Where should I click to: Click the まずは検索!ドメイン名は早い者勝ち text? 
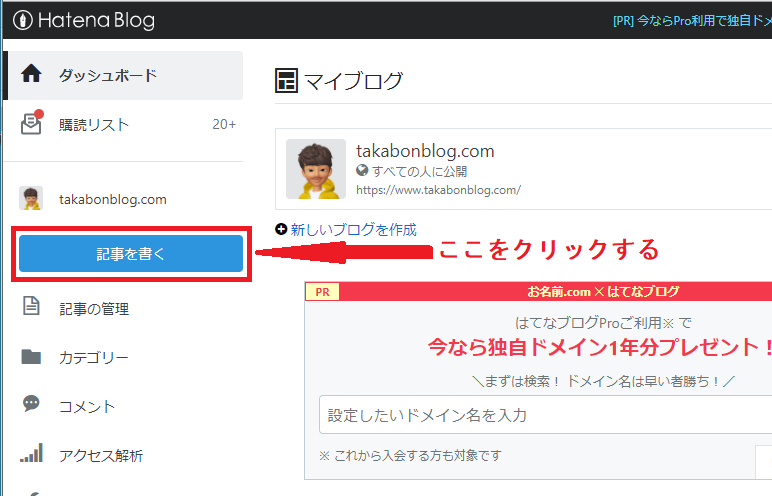click(x=603, y=381)
